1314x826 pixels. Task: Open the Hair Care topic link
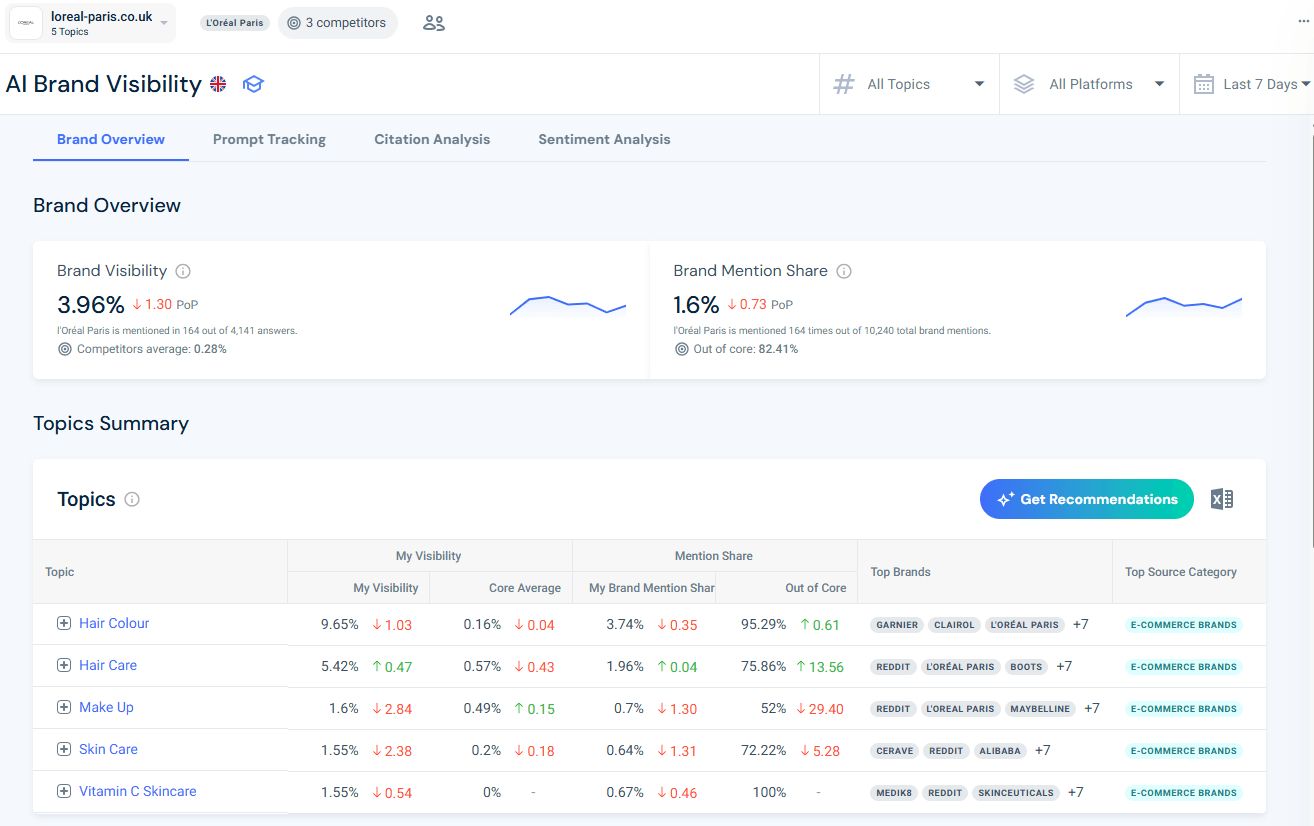coord(108,665)
